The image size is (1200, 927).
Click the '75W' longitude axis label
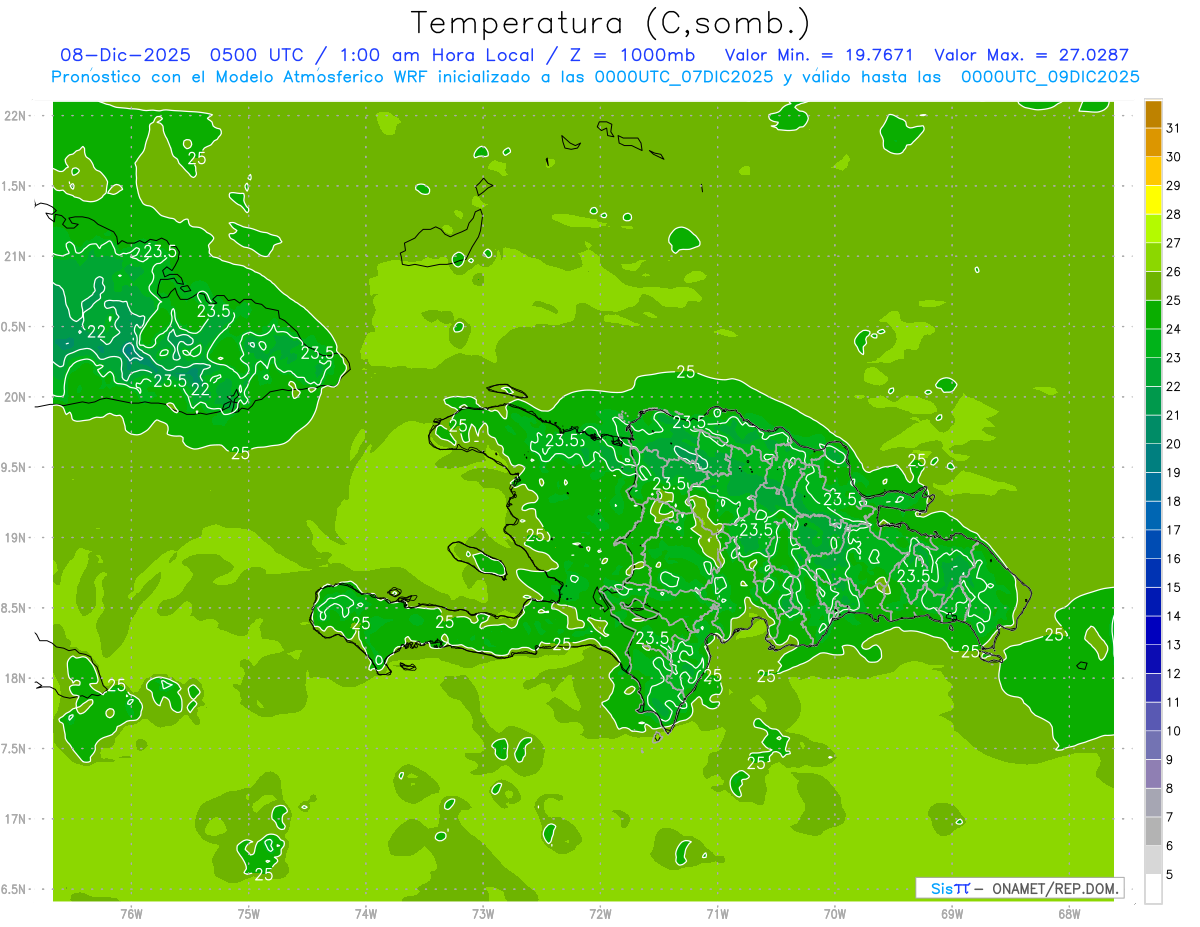(249, 914)
